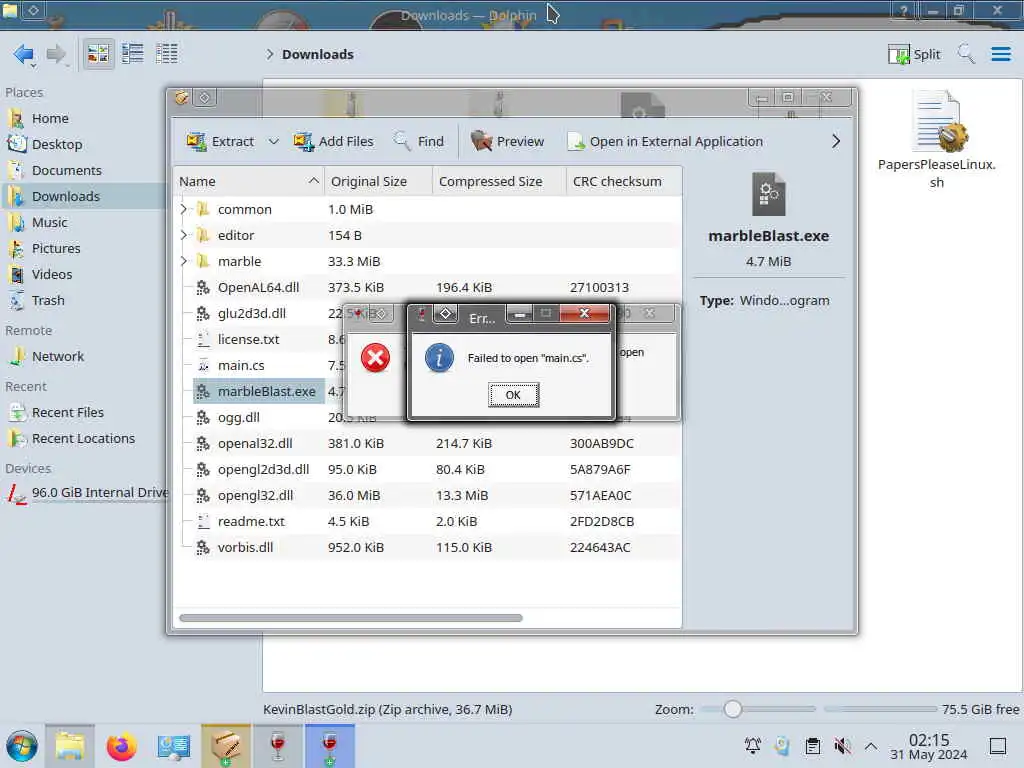Select readme.txt in archive list
The image size is (1024, 768).
(251, 522)
